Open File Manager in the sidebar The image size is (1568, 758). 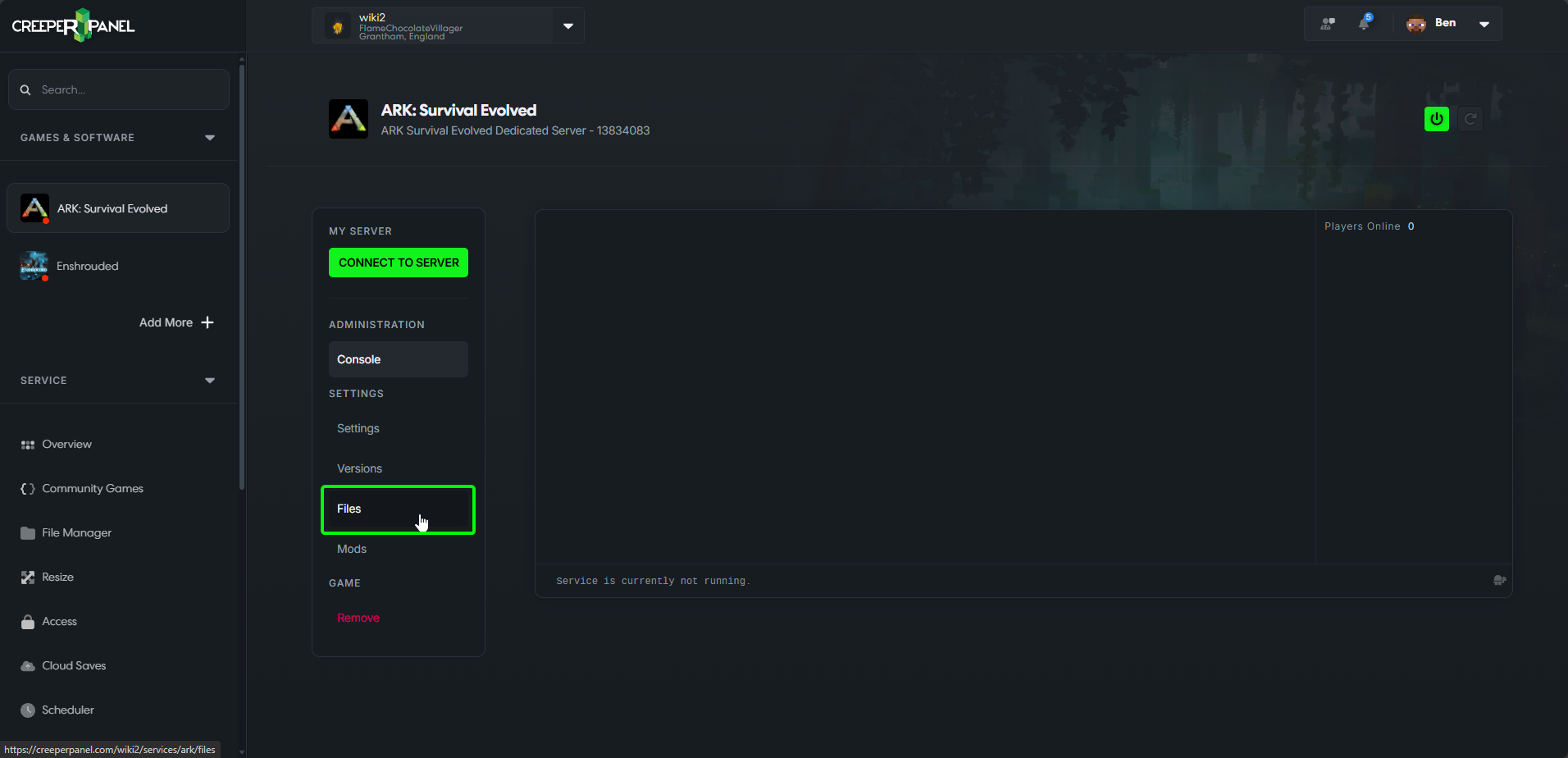[77, 533]
